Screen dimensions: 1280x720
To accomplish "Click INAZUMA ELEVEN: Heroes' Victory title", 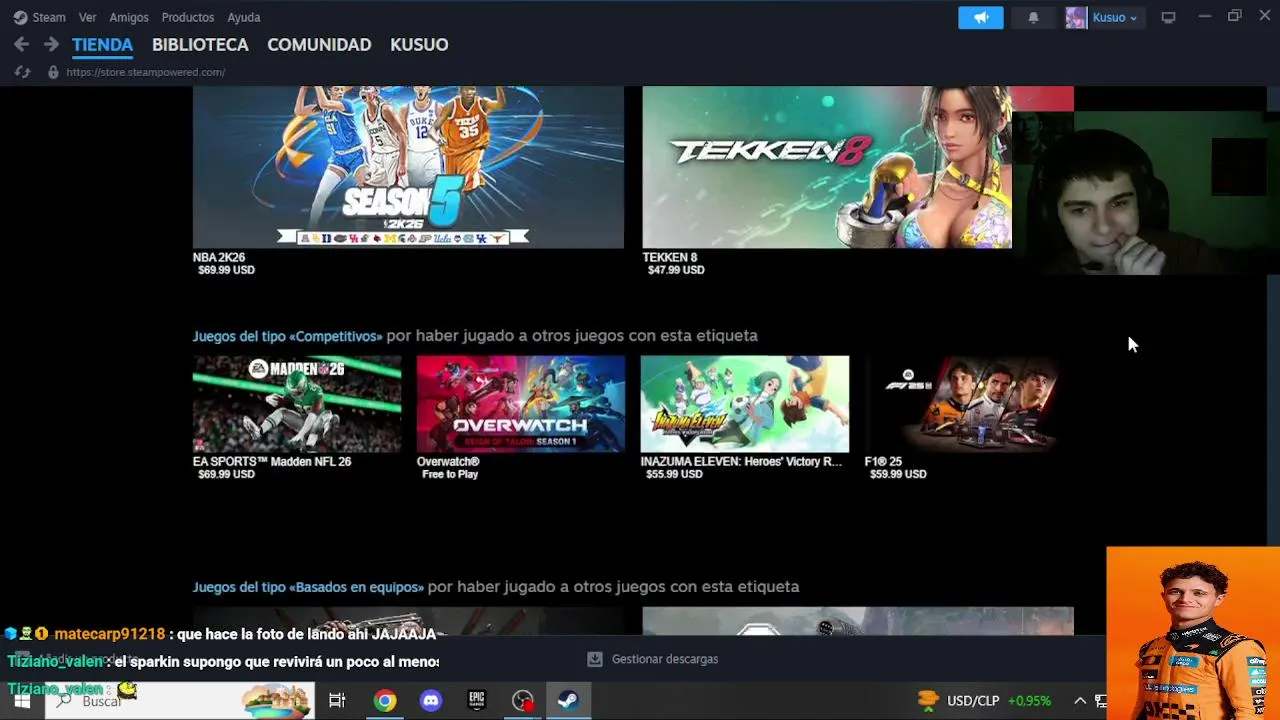I will click(741, 462).
